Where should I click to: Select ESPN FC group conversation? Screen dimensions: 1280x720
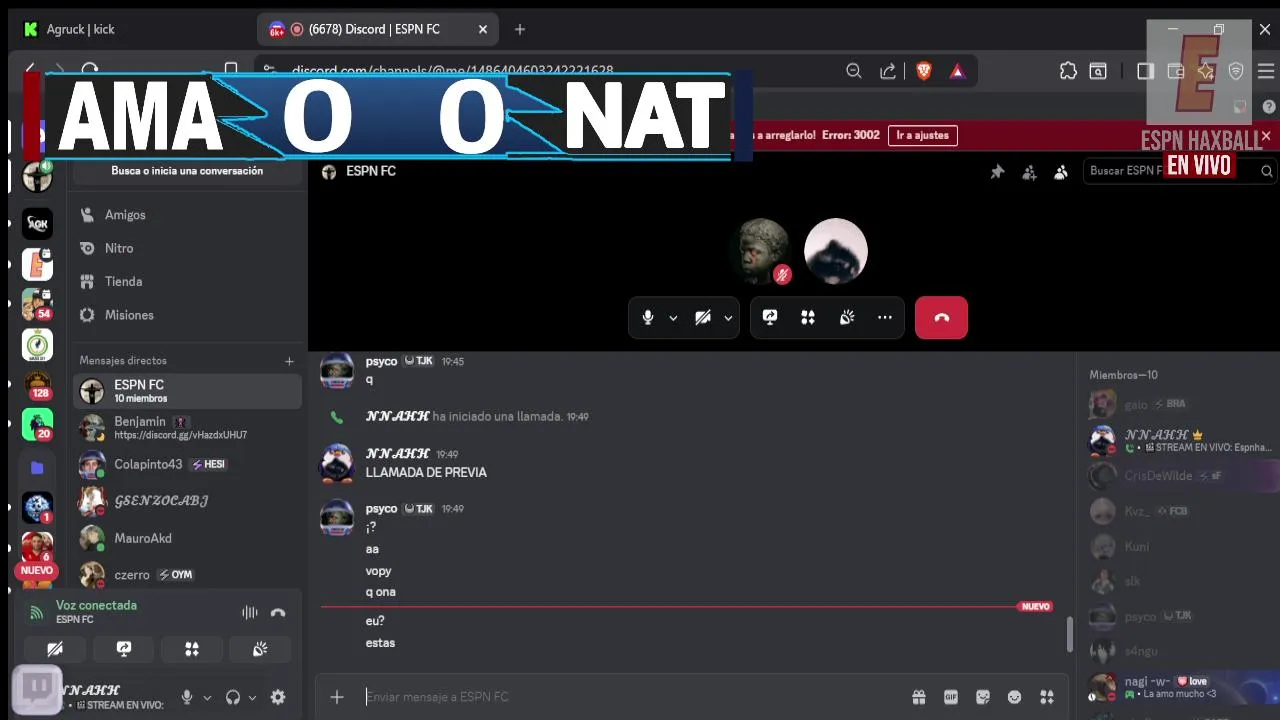(x=187, y=391)
